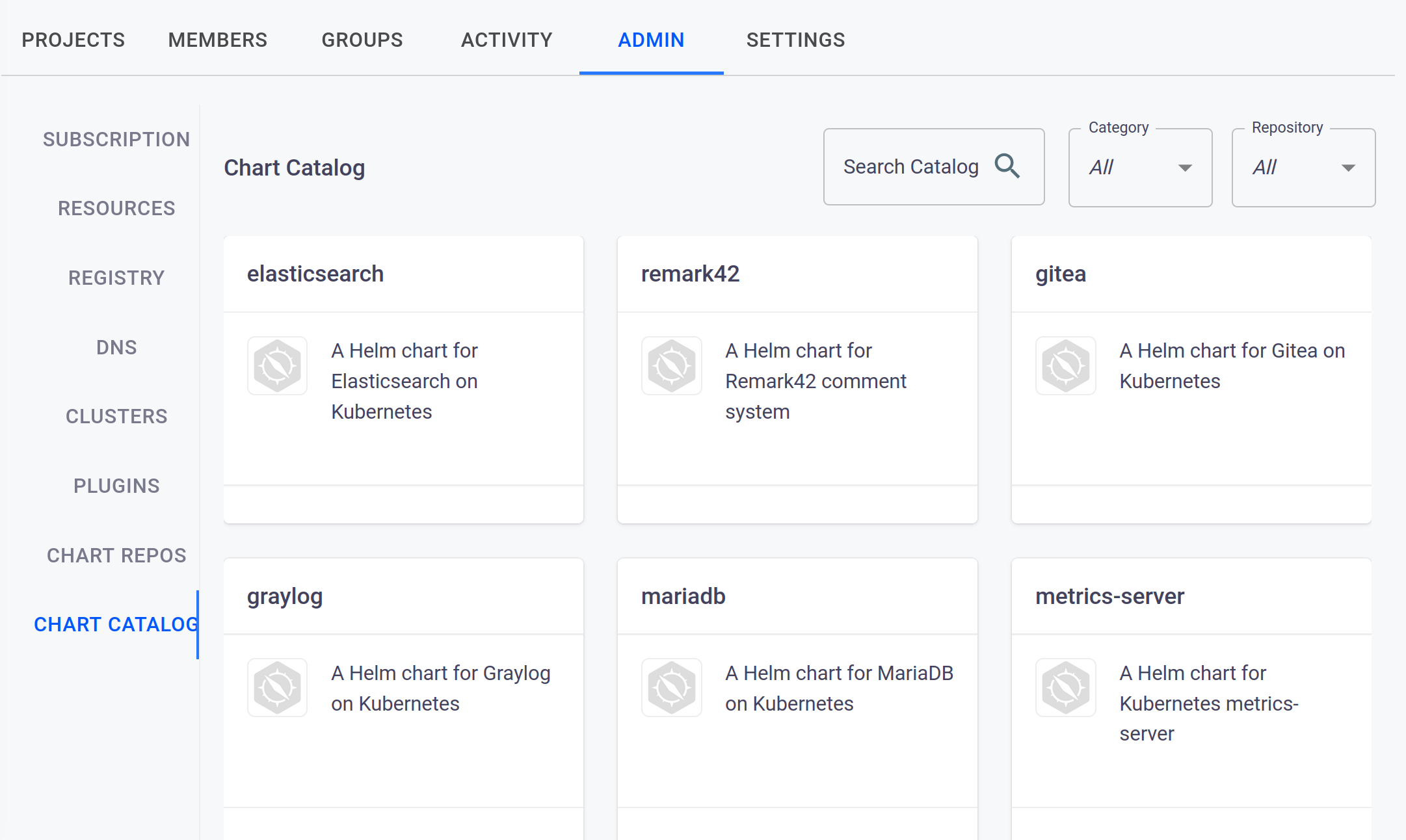Screen dimensions: 1406x840
Task: Open the Category dropdown
Action: (x=1140, y=168)
